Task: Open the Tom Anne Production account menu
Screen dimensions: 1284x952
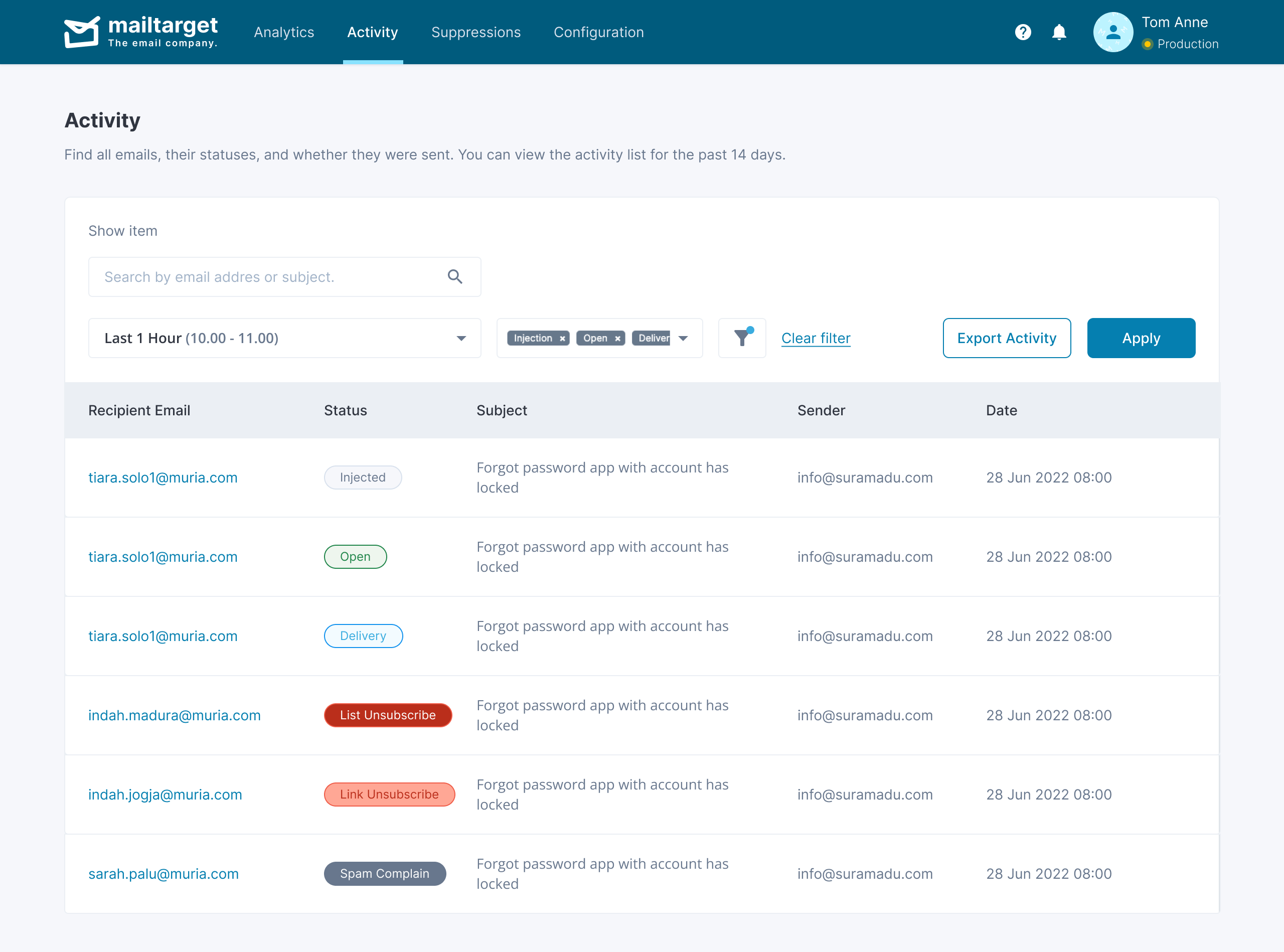Action: [1179, 32]
